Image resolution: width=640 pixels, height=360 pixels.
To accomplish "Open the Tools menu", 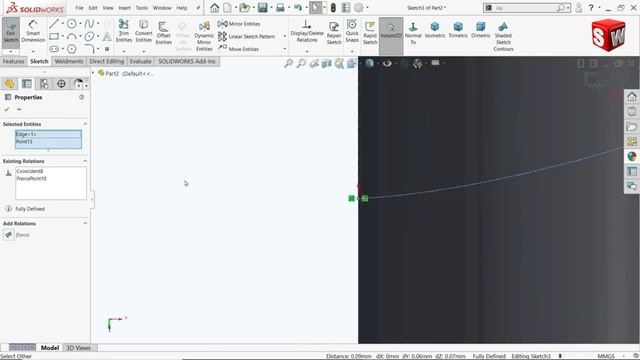I will click(142, 8).
